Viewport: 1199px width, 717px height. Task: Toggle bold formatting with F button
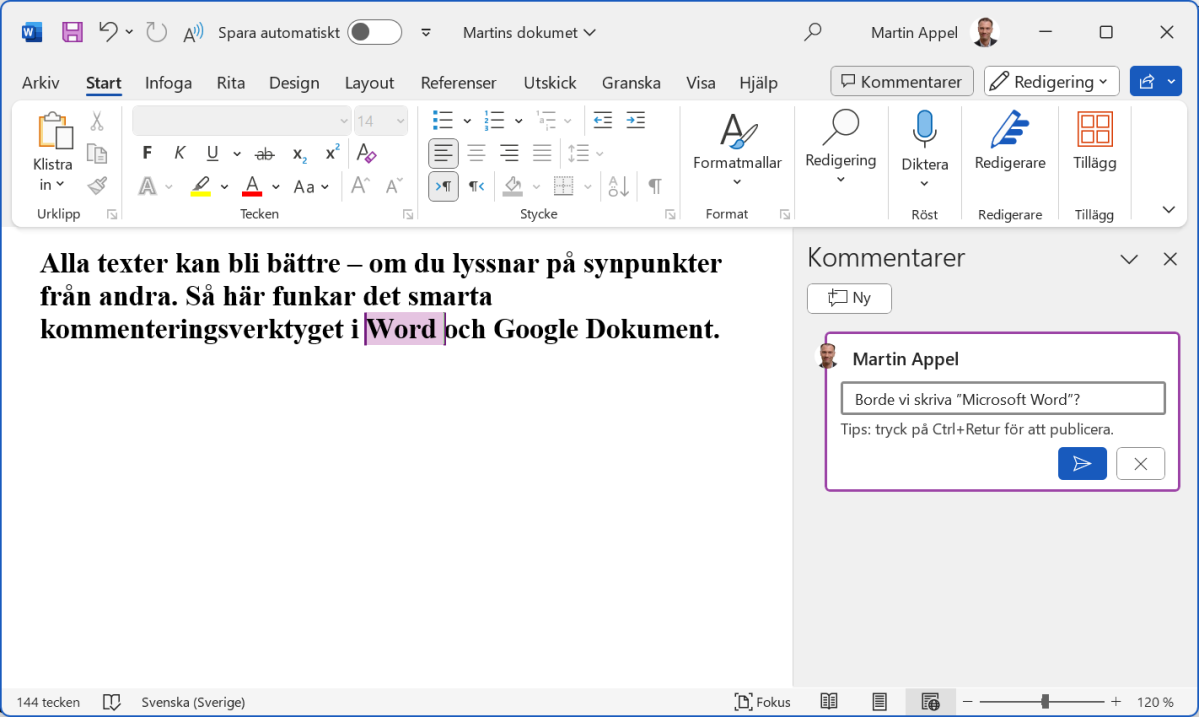(147, 153)
